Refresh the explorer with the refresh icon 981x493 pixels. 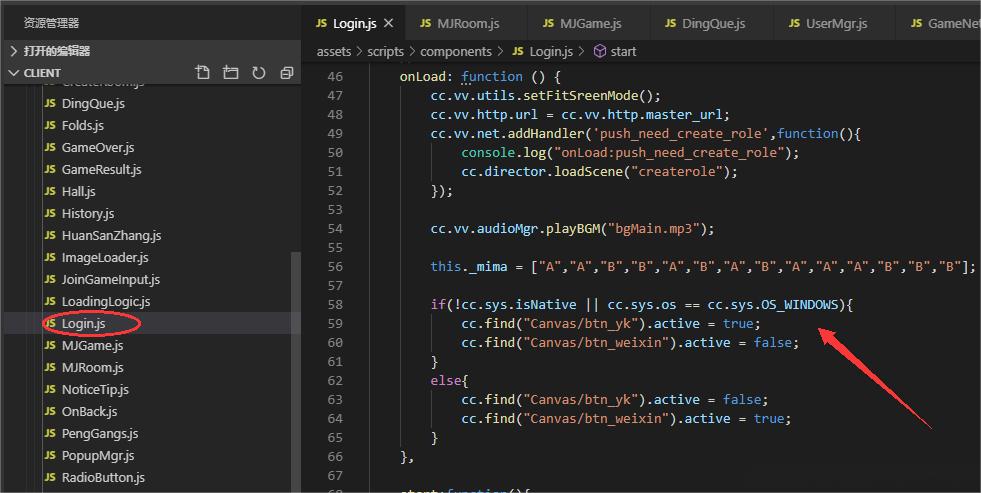(258, 73)
